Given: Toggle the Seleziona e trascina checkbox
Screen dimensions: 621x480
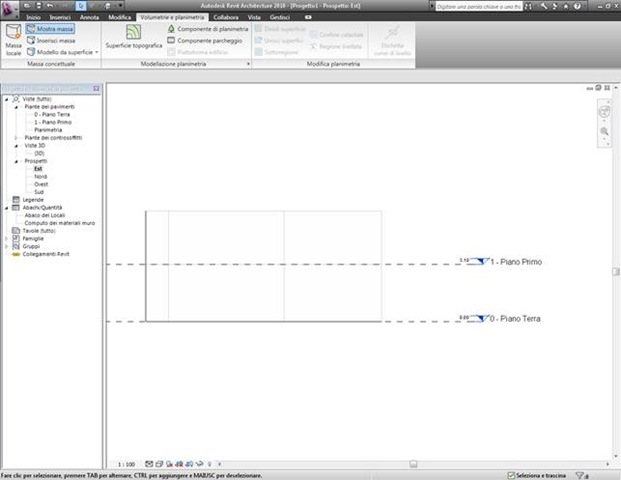Looking at the screenshot, I should point(511,475).
